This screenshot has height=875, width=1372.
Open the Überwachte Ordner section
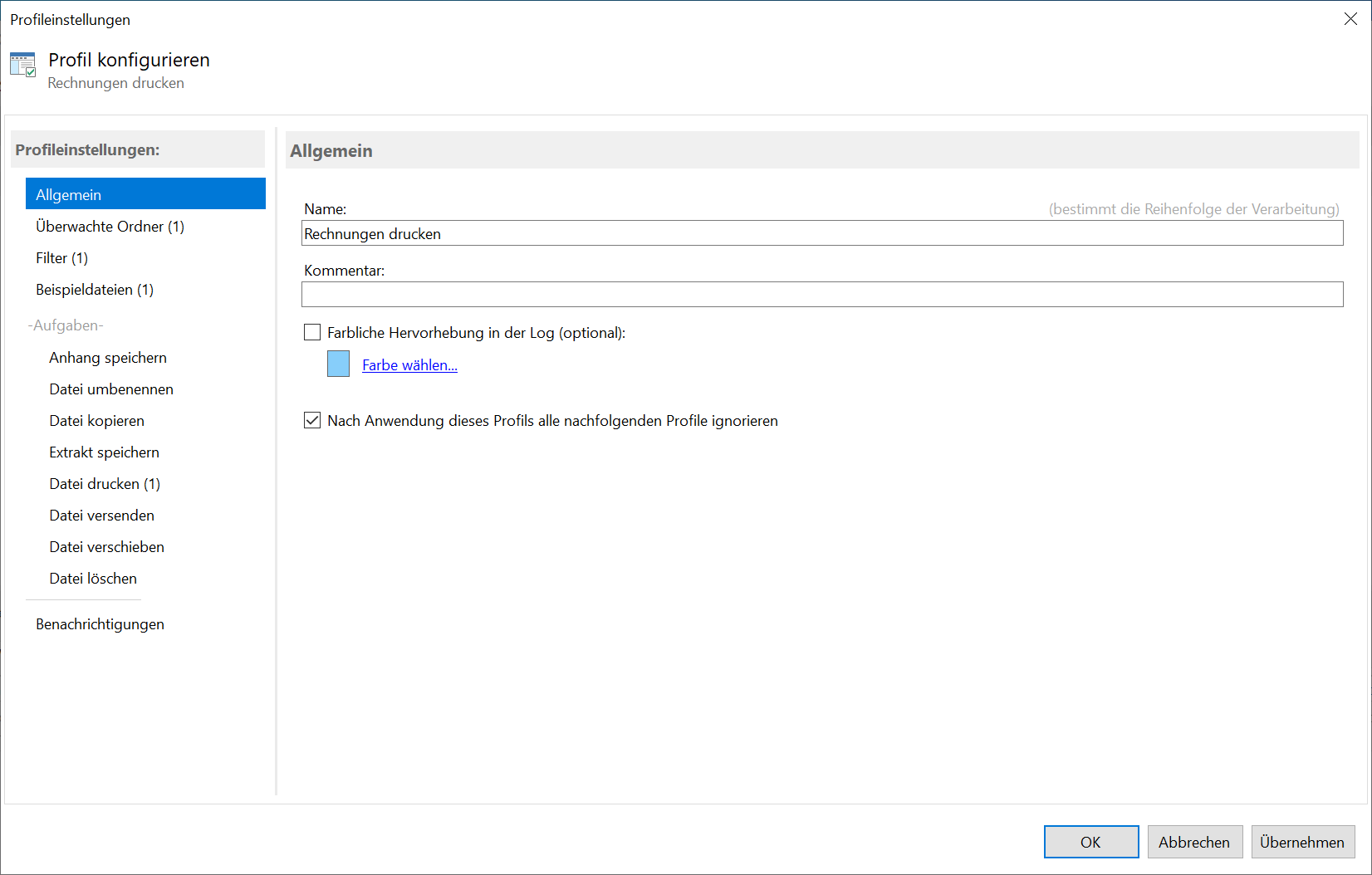coord(110,227)
